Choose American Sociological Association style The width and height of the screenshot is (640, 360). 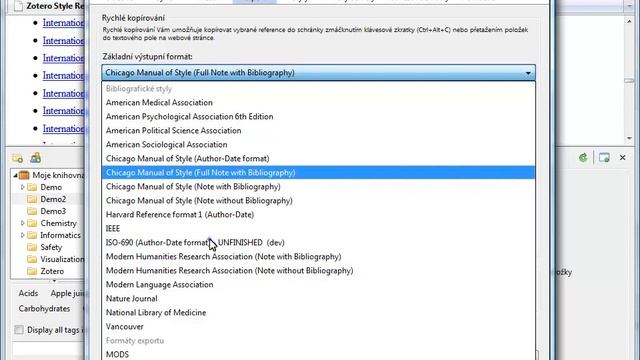pyautogui.click(x=318, y=144)
